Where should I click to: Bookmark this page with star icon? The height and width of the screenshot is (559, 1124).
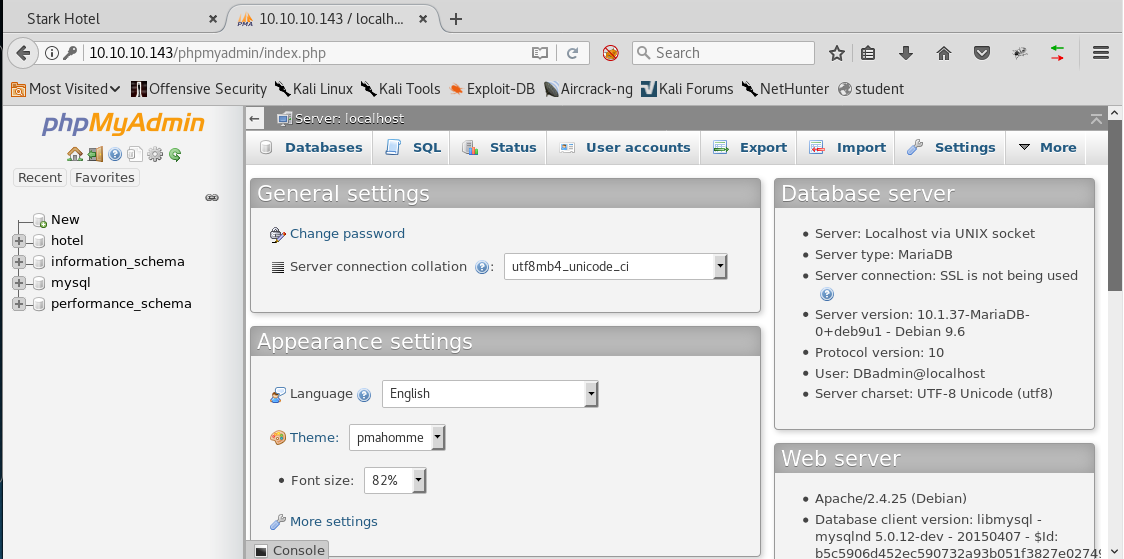(x=837, y=53)
